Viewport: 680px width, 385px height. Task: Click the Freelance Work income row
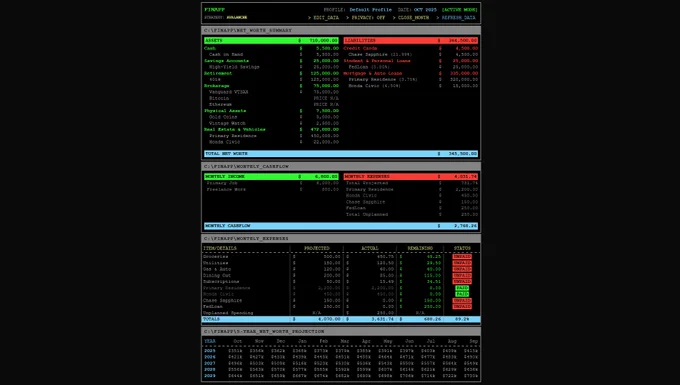point(271,189)
